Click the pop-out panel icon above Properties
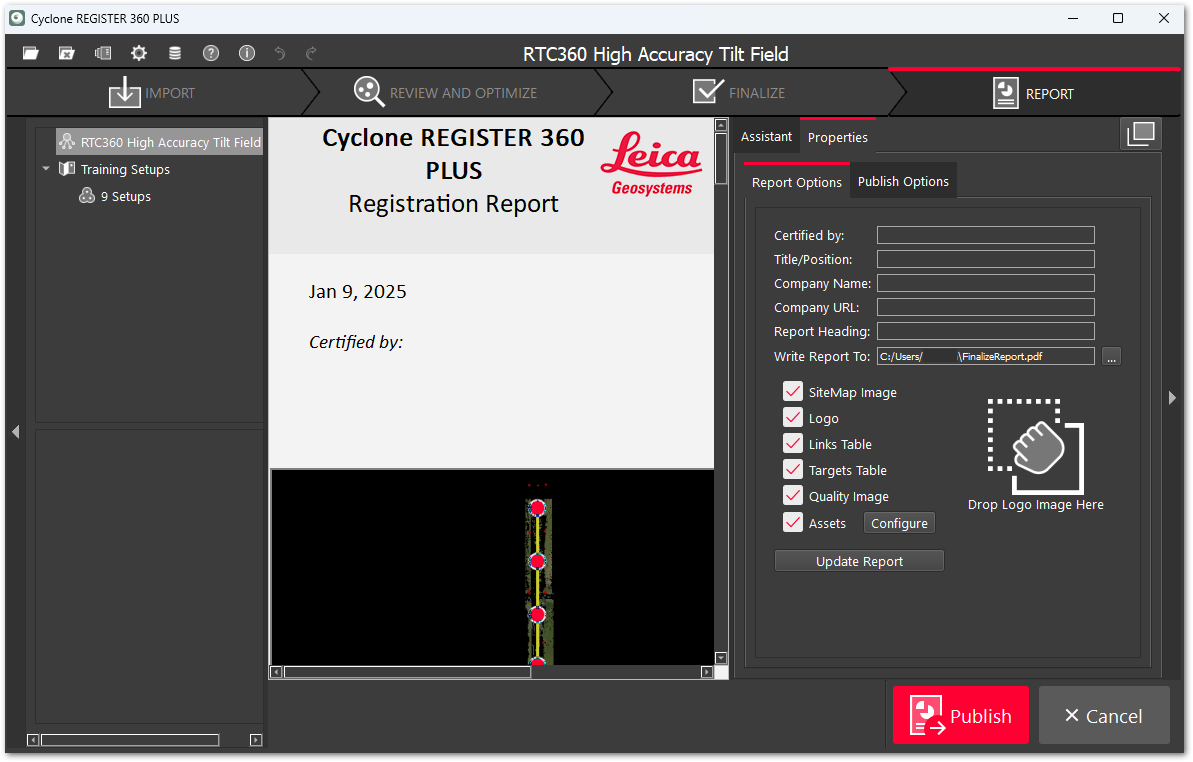 pos(1141,134)
